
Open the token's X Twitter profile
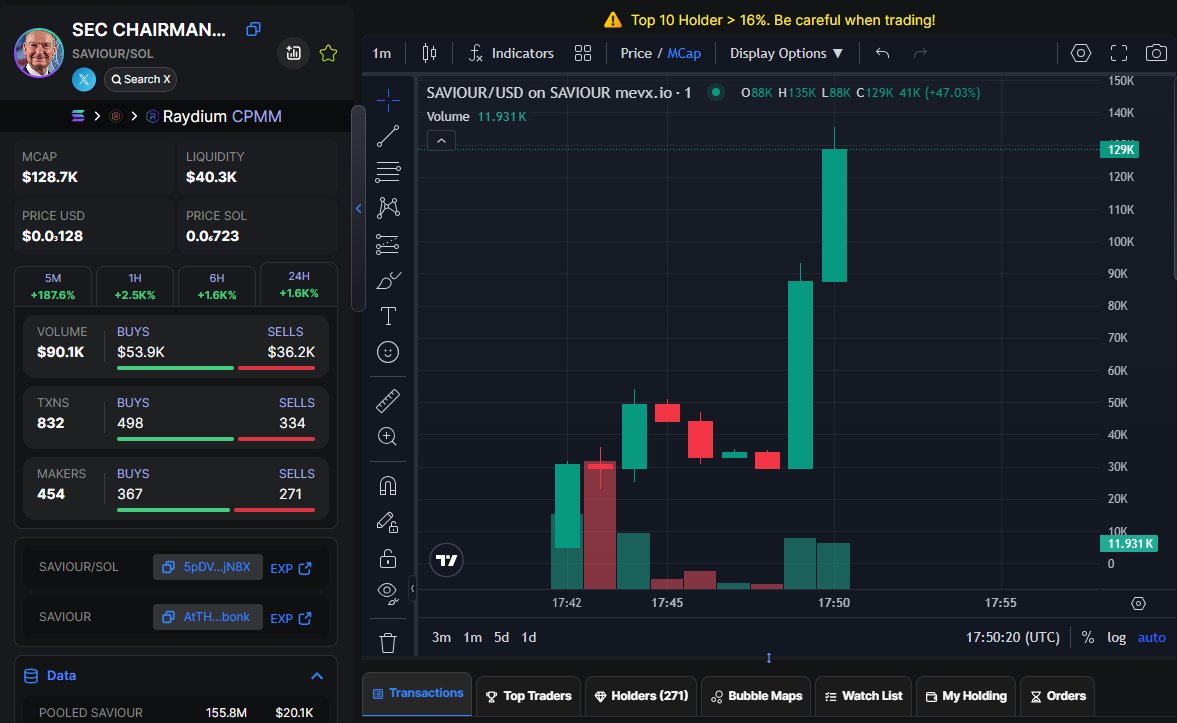click(x=84, y=79)
